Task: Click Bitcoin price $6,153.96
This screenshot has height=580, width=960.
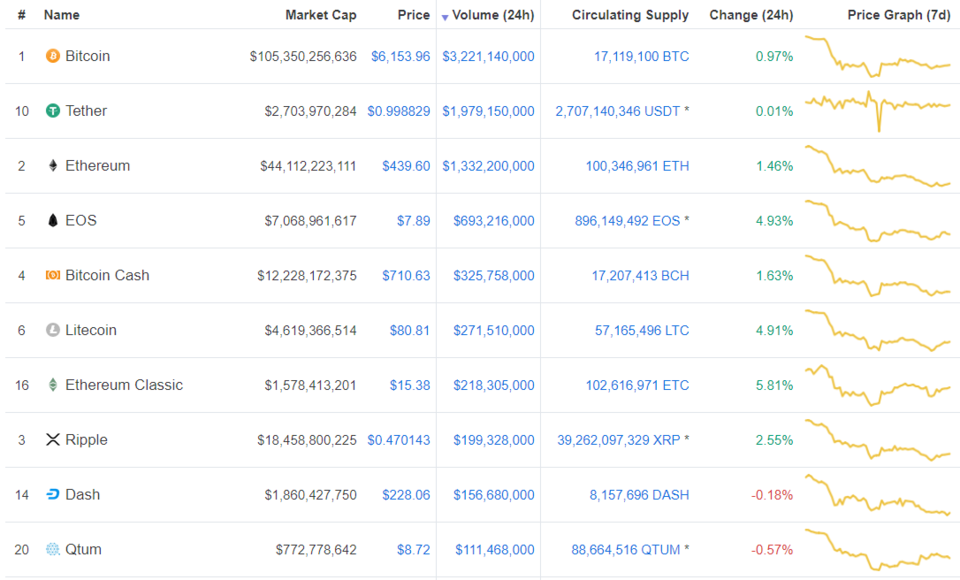Action: 400,56
